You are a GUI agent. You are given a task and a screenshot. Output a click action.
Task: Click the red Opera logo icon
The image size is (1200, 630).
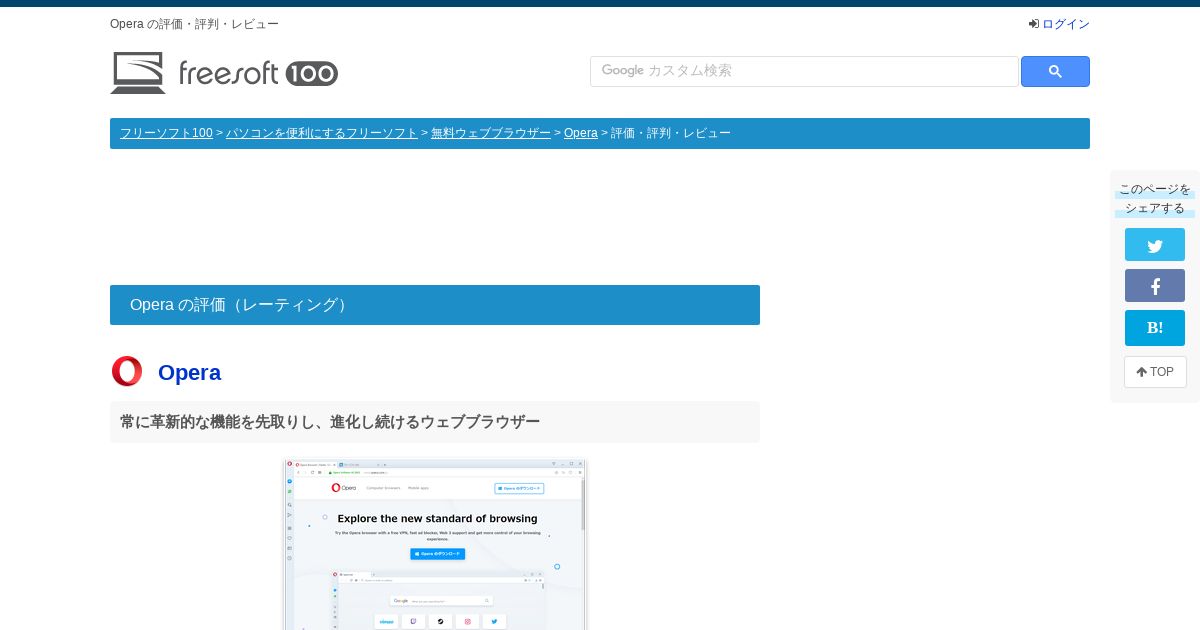[x=127, y=371]
